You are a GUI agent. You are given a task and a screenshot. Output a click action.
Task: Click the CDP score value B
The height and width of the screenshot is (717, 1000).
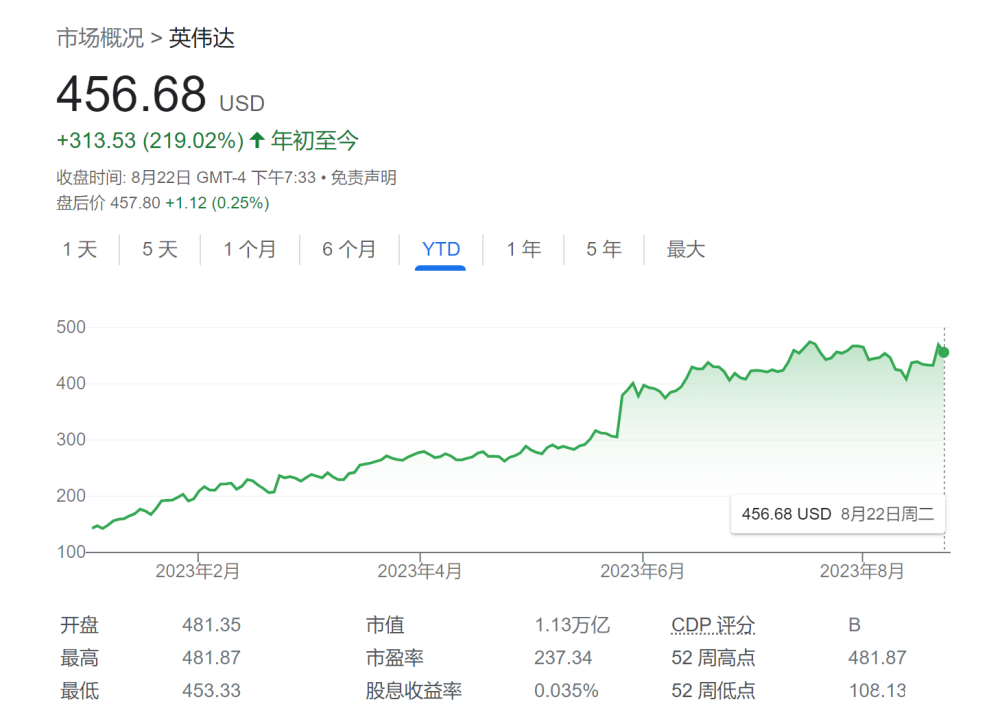tap(855, 625)
